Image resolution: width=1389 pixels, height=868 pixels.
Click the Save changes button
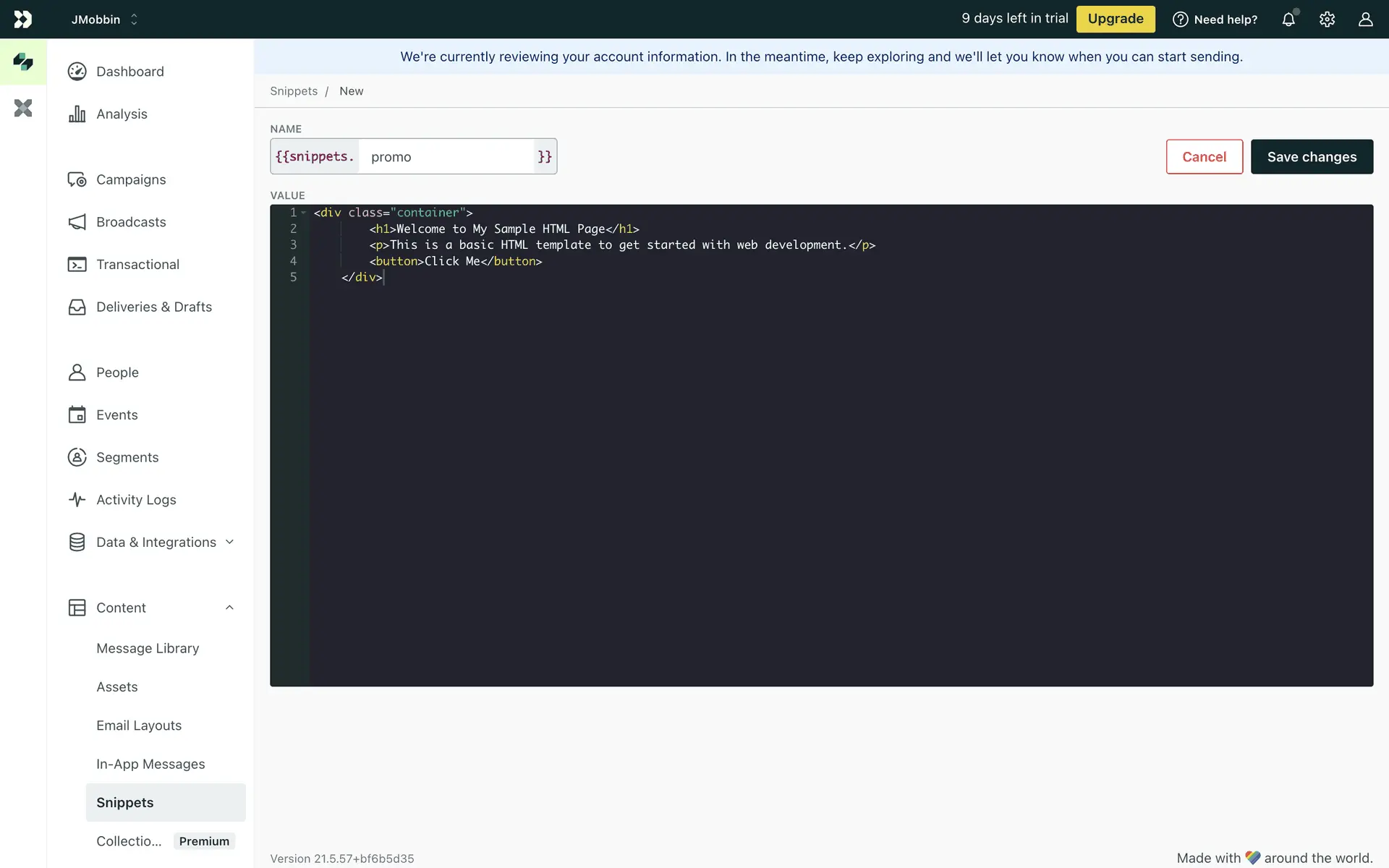[x=1312, y=157]
